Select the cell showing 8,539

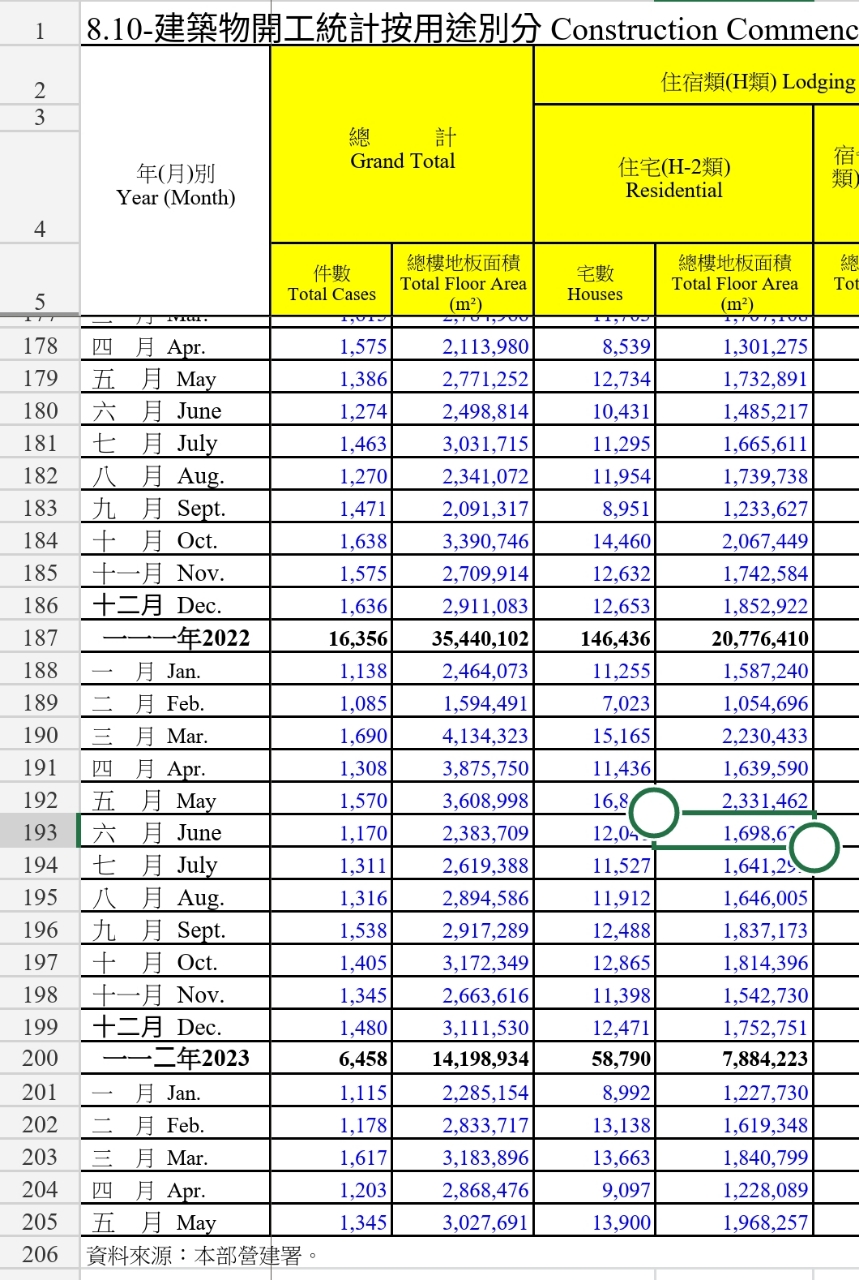pyautogui.click(x=595, y=346)
